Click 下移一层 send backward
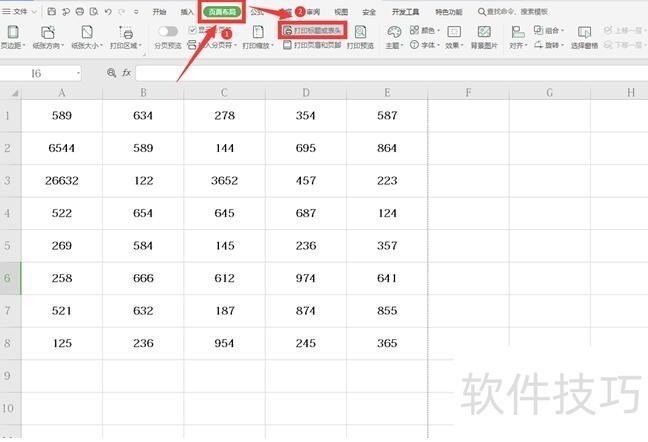The height and width of the screenshot is (442, 648). [625, 45]
